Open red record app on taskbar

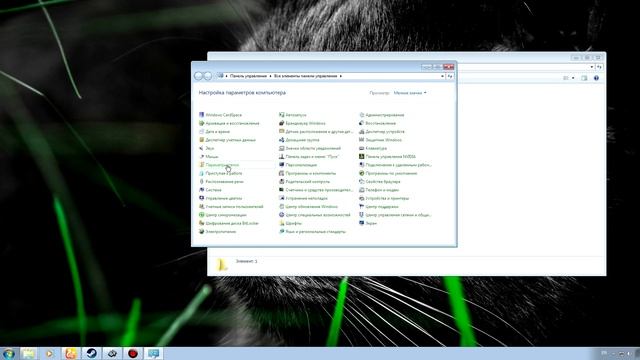point(133,353)
